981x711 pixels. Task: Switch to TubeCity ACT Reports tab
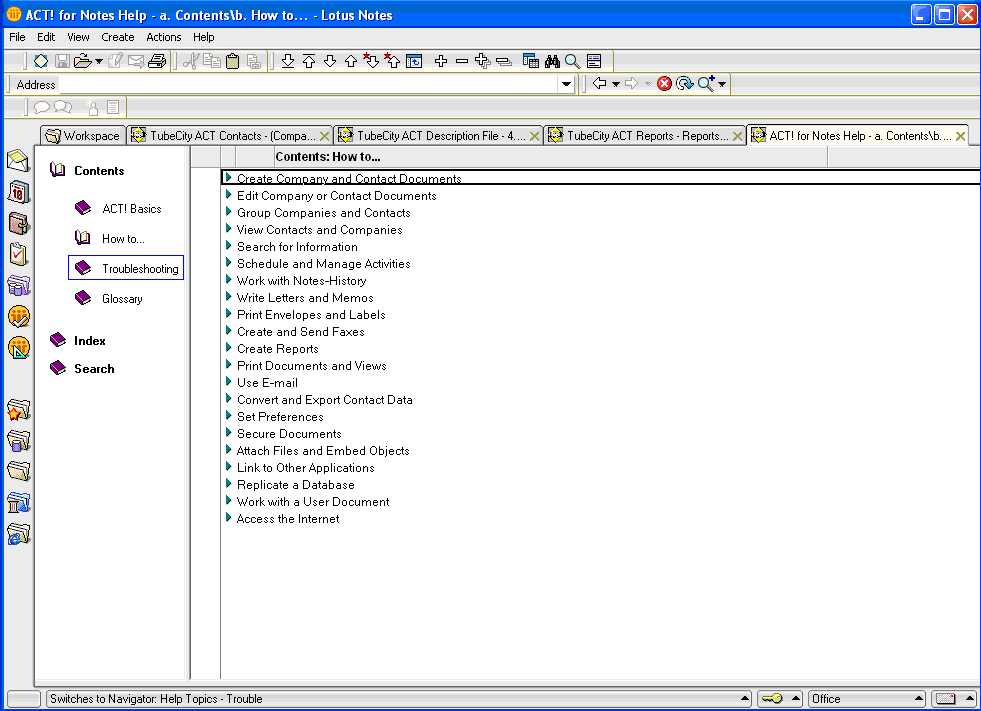644,135
